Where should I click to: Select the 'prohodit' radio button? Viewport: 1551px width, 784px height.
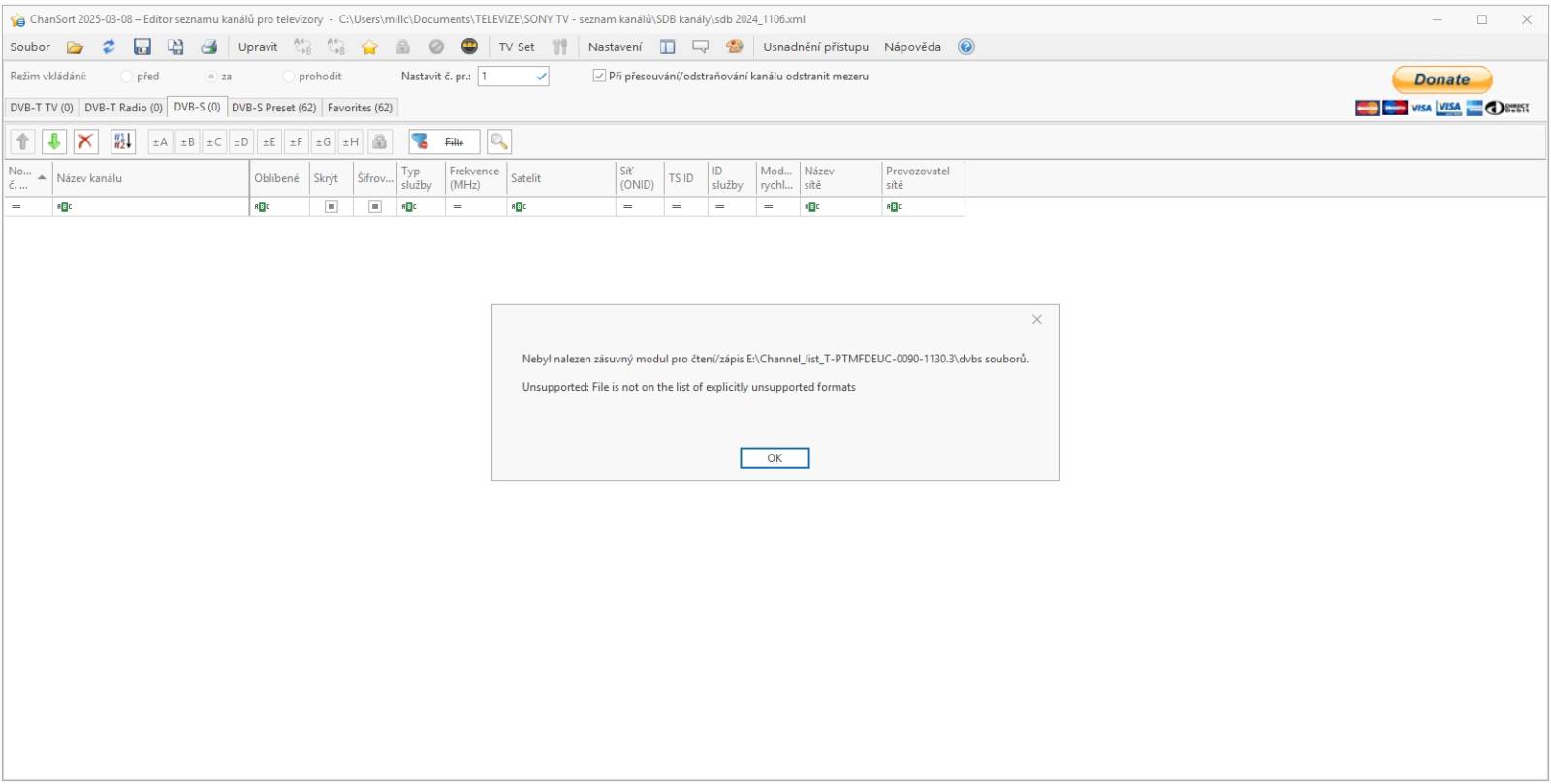[289, 77]
